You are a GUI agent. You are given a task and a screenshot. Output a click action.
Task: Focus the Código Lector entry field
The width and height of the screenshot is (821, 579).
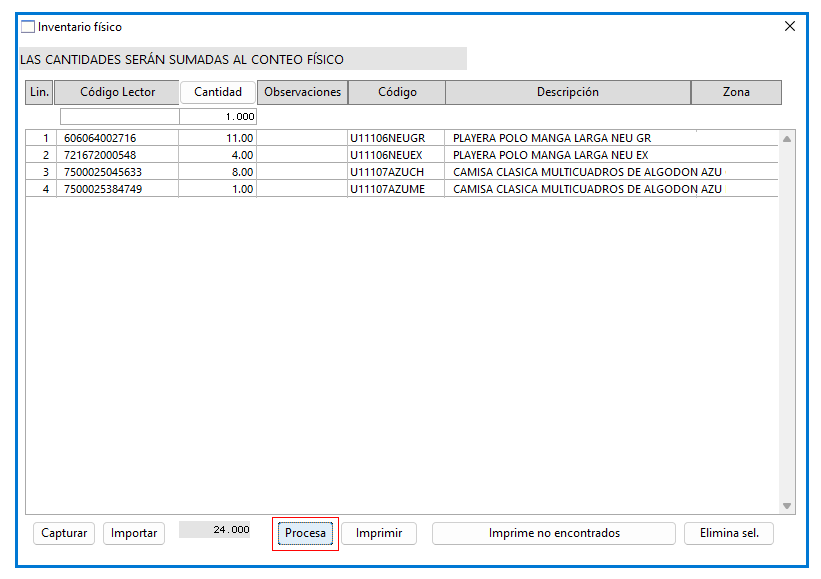[120, 116]
